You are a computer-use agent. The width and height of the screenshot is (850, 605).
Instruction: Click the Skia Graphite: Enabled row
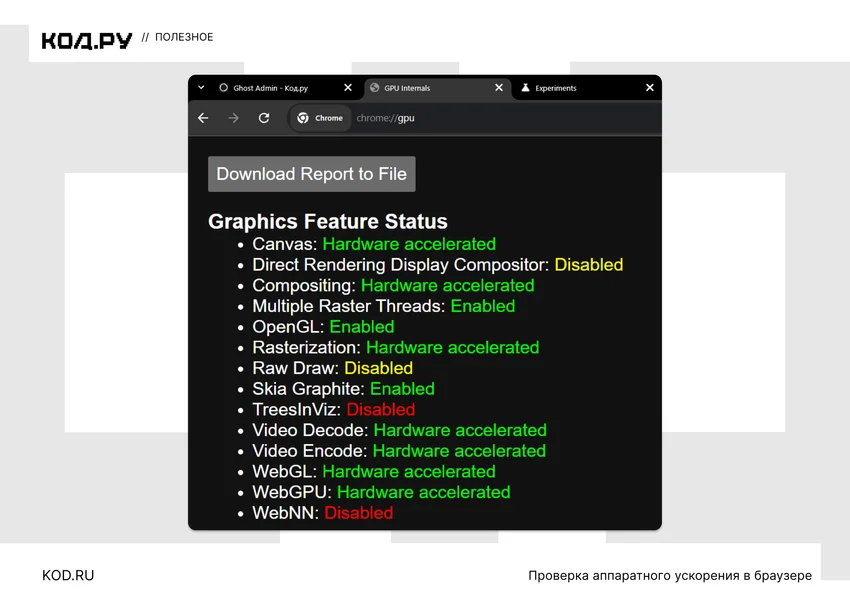coord(343,388)
